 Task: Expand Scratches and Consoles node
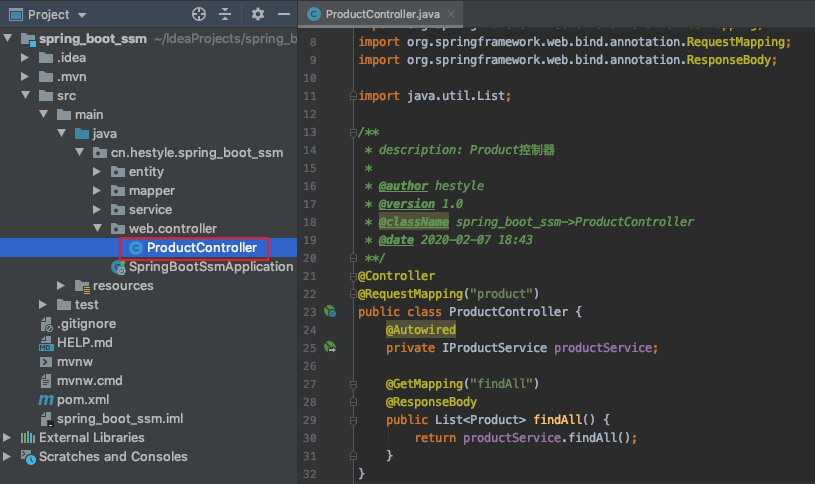click(x=7, y=456)
